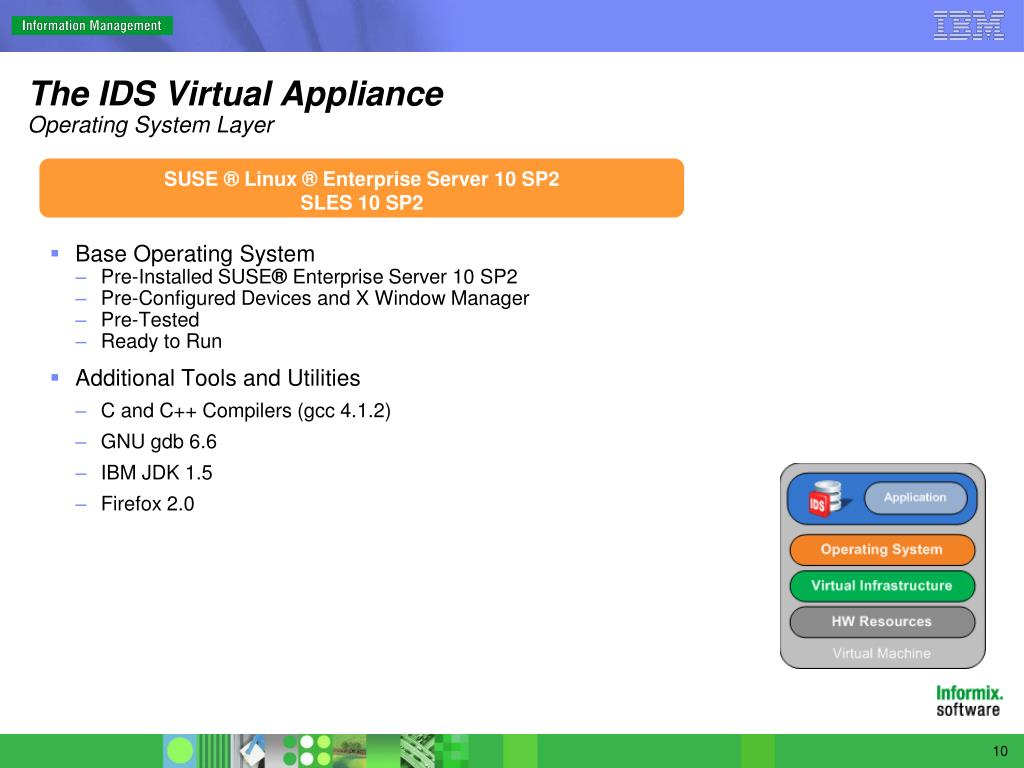This screenshot has width=1024, height=768.
Task: Click the Pre-Tested bullet line
Action: [x=150, y=320]
